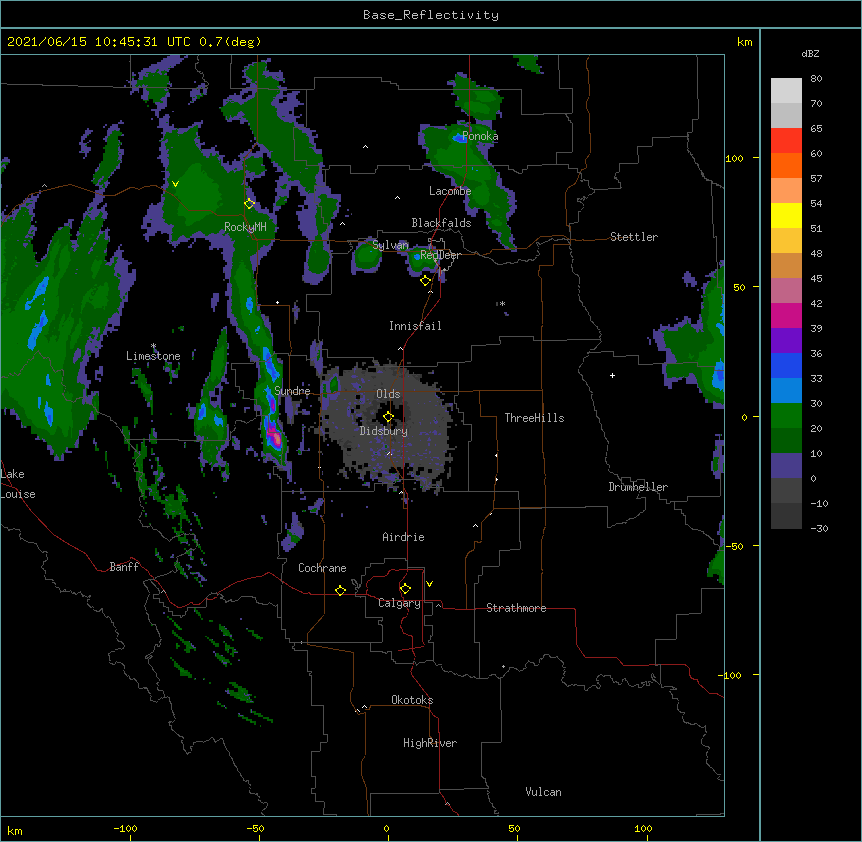Screen dimensions: 862x842
Task: Click the -100 tick on bottom horizontal axis
Action: pos(125,828)
